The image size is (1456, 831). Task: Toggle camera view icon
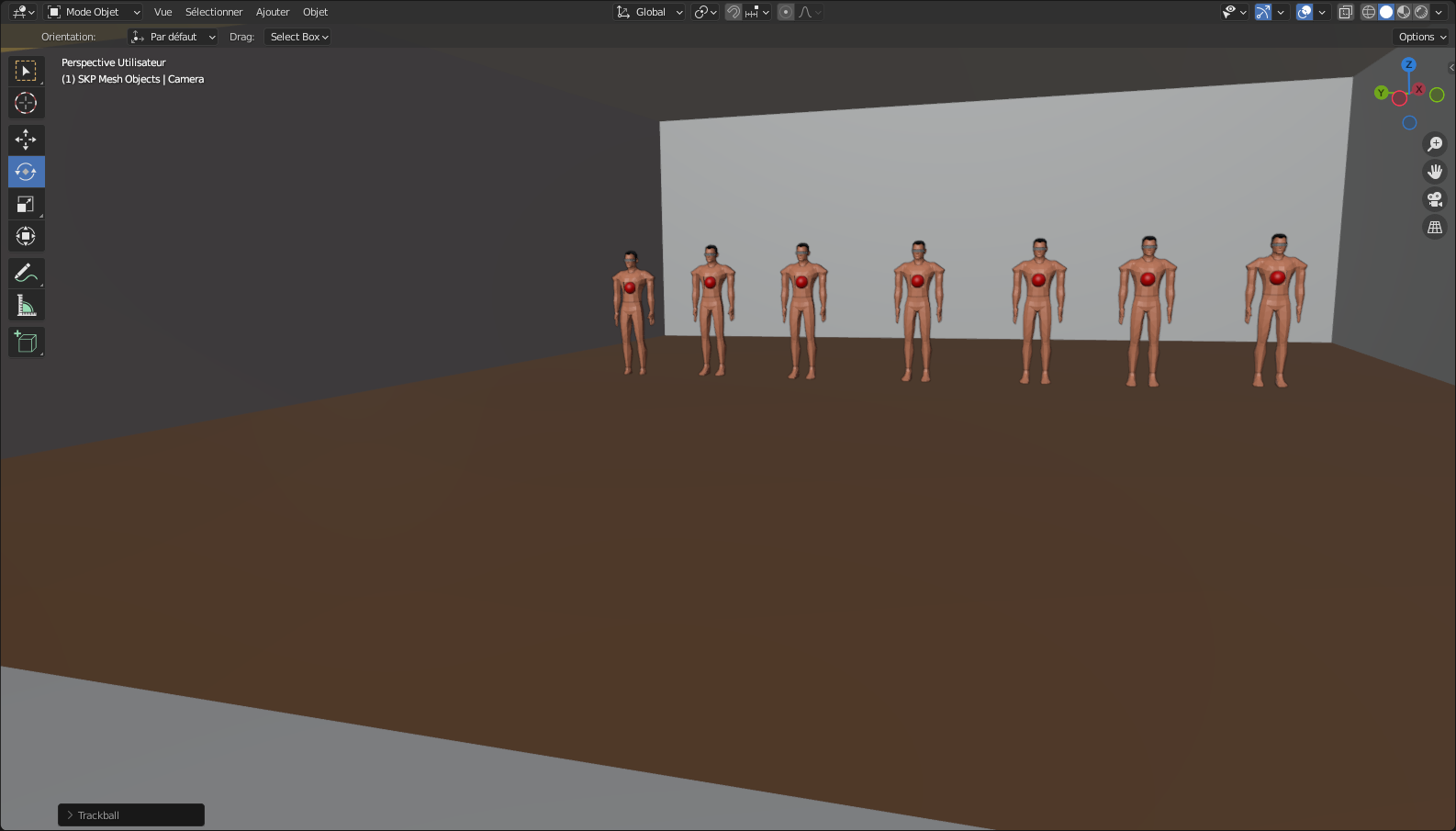1435,199
